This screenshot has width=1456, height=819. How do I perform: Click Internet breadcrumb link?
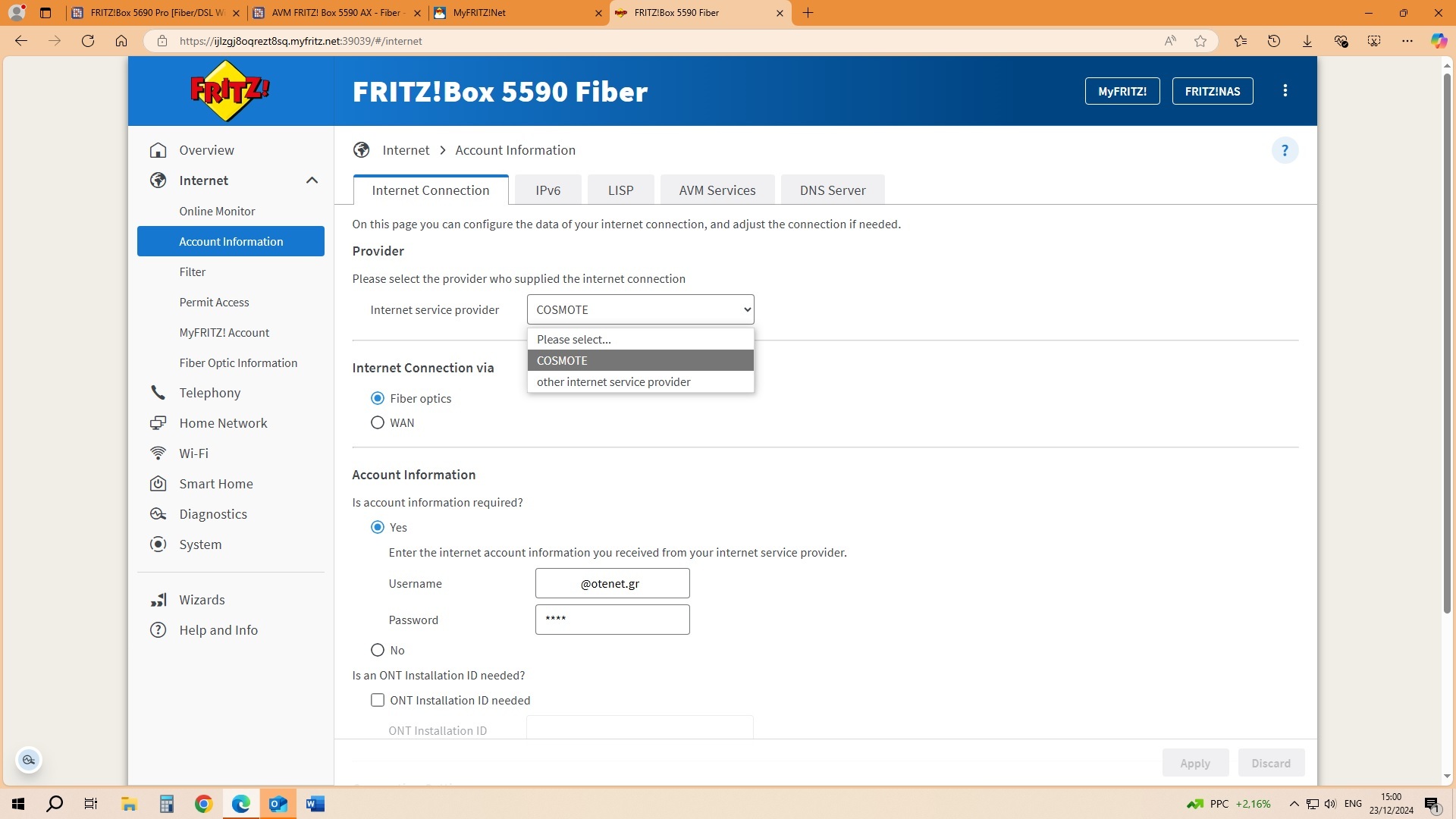point(406,150)
